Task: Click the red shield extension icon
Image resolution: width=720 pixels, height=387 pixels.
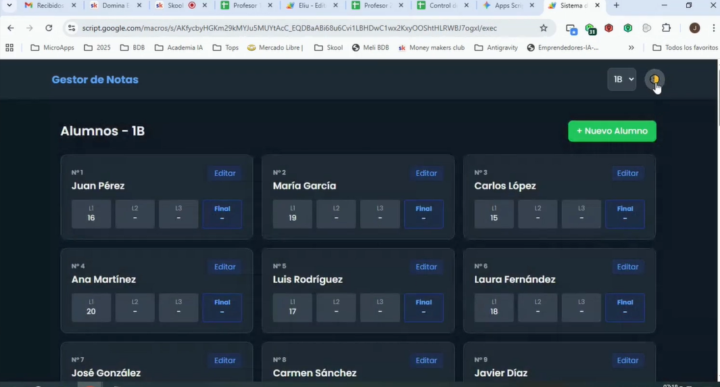Action: [x=609, y=28]
